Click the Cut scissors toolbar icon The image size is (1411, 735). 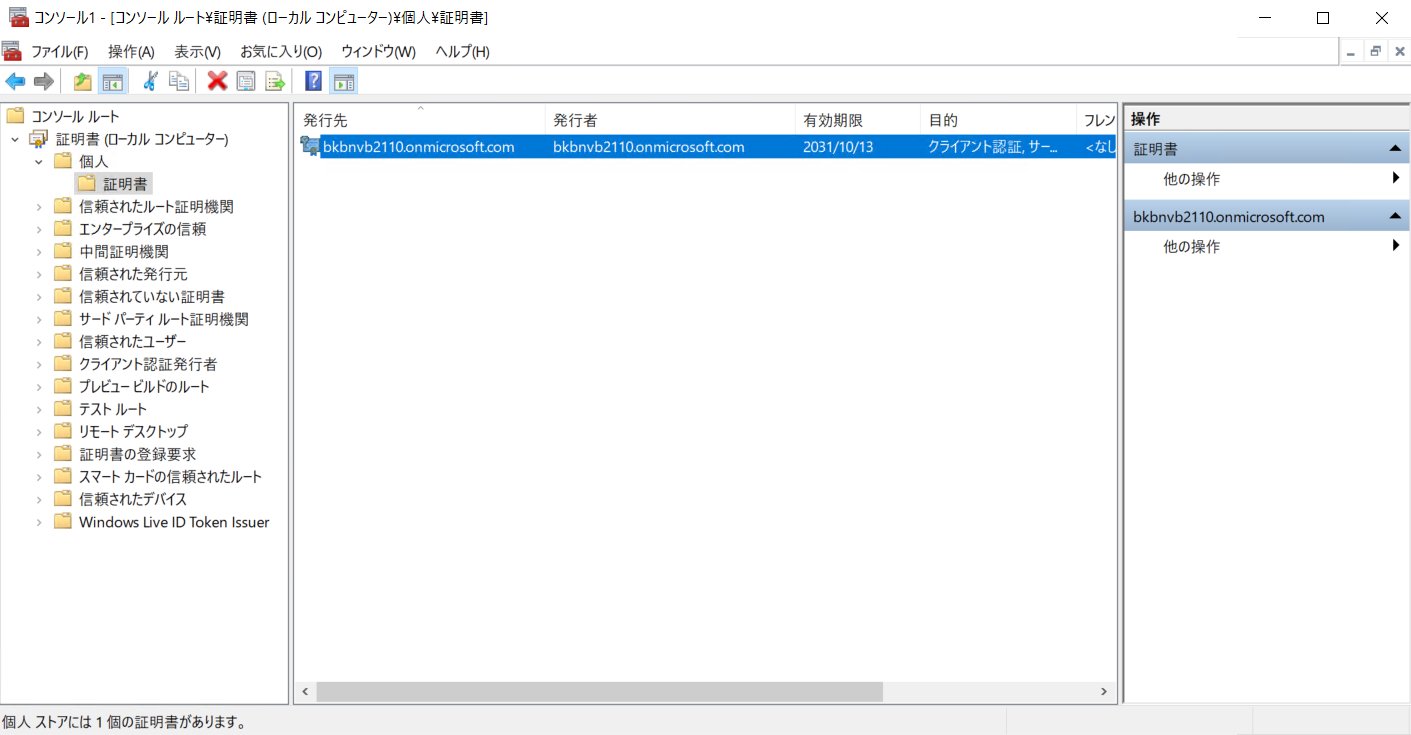[x=150, y=81]
